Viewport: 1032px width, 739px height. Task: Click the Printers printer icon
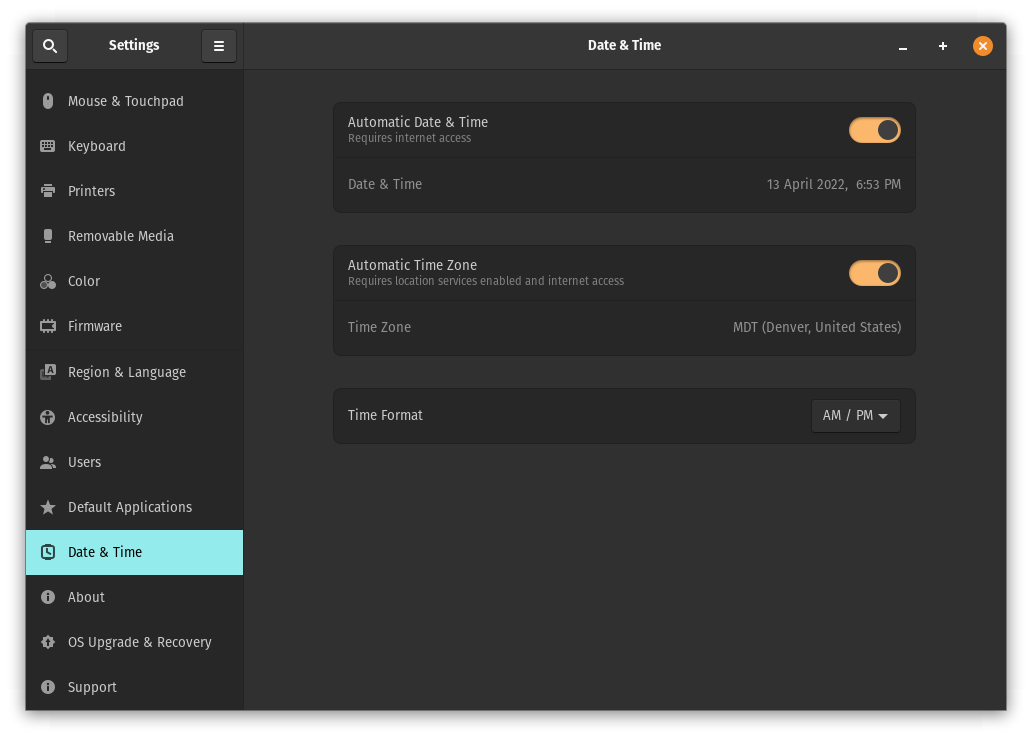48,191
